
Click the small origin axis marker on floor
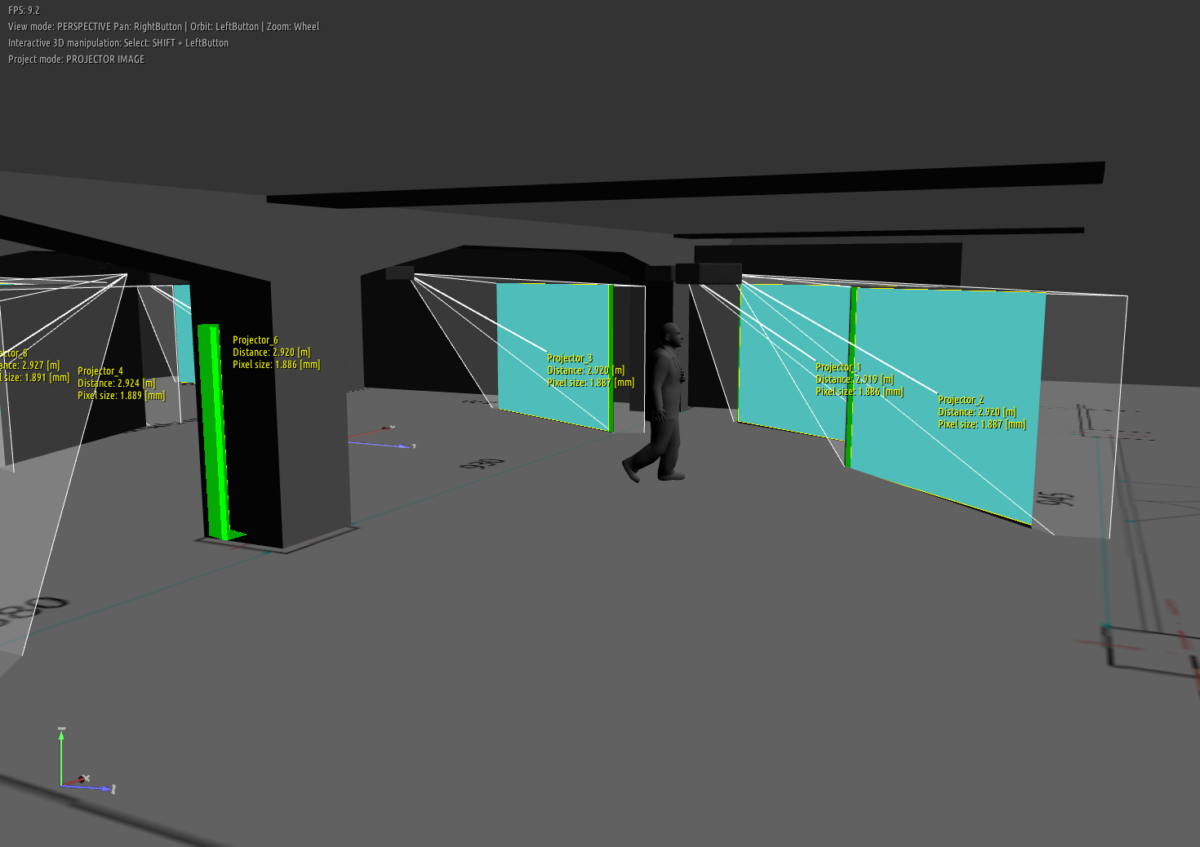[x=383, y=436]
